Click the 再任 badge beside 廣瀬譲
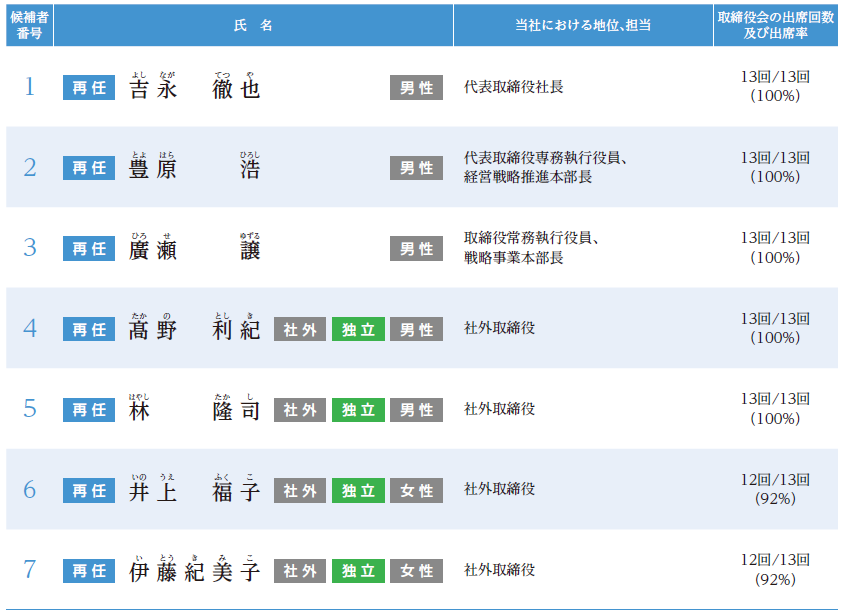The image size is (847, 616). [89, 249]
